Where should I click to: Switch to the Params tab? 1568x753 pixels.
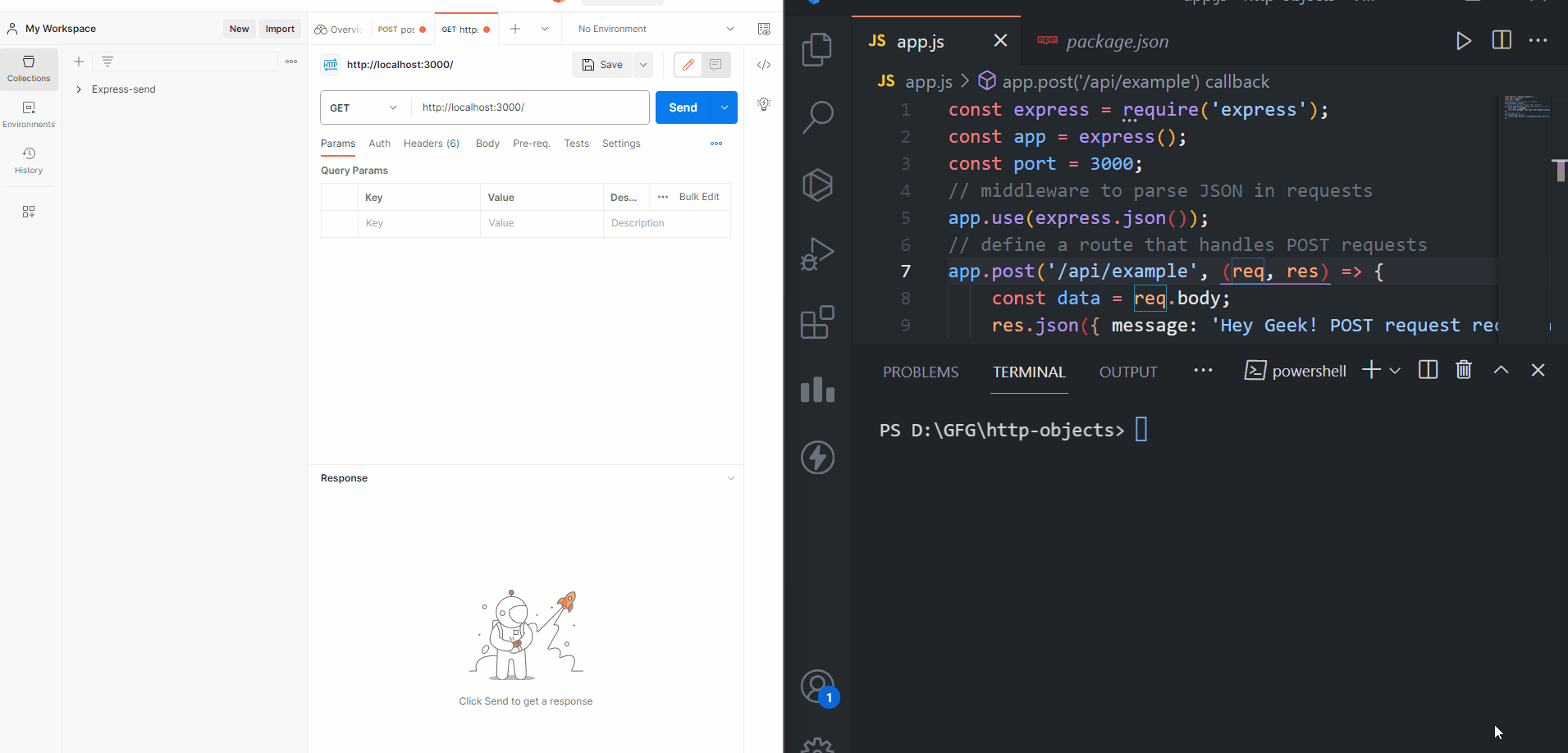pos(338,144)
